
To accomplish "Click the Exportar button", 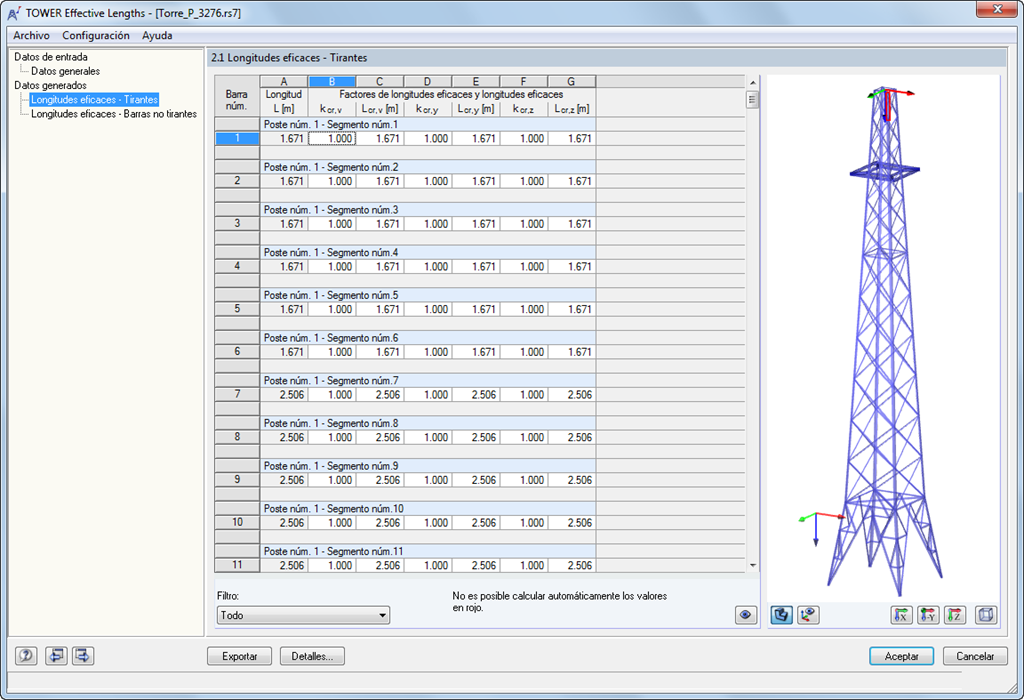I will pos(239,656).
